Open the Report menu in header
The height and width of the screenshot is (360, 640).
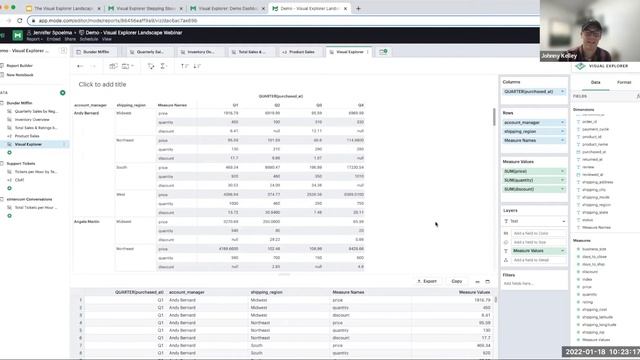34,39
